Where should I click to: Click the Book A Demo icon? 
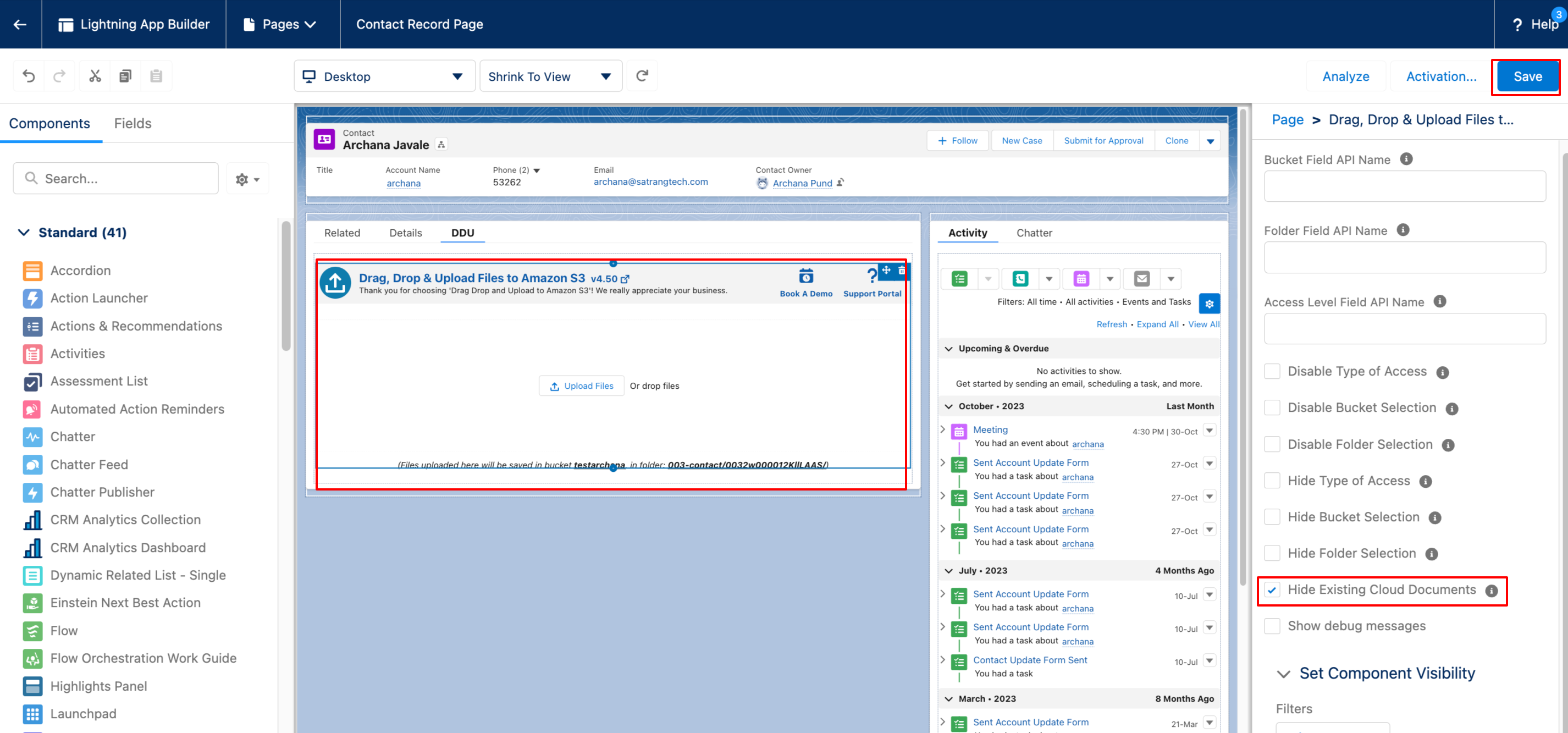[x=805, y=277]
